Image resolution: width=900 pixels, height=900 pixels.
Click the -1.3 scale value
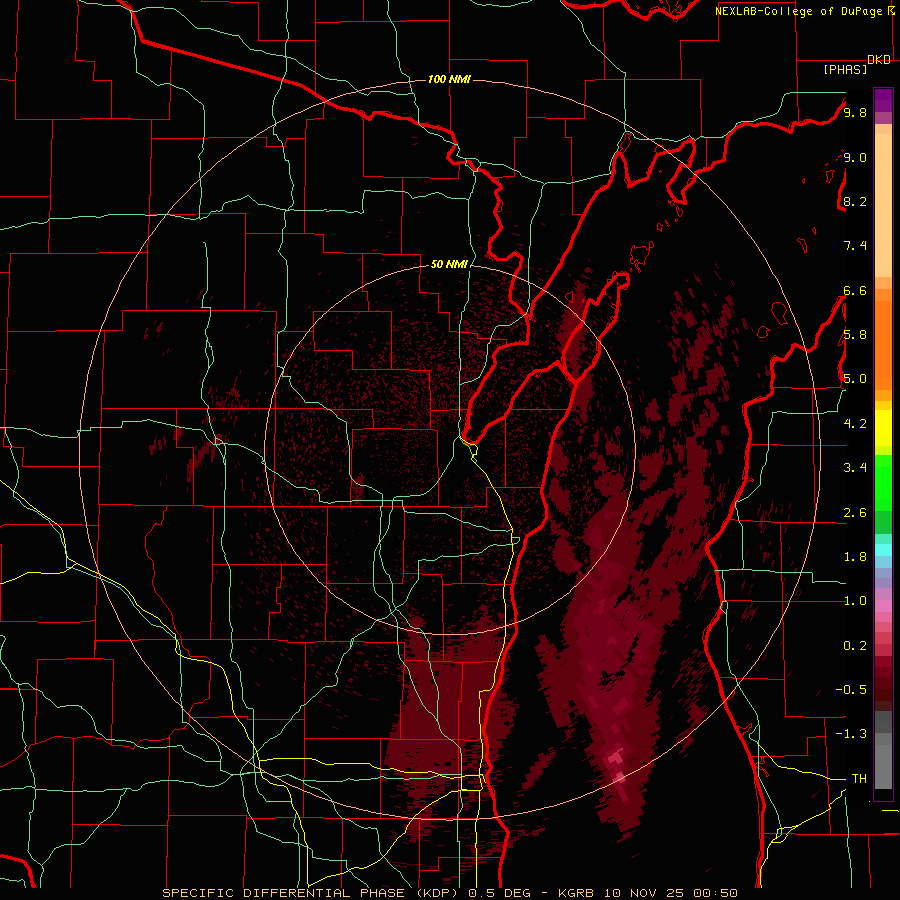[851, 734]
